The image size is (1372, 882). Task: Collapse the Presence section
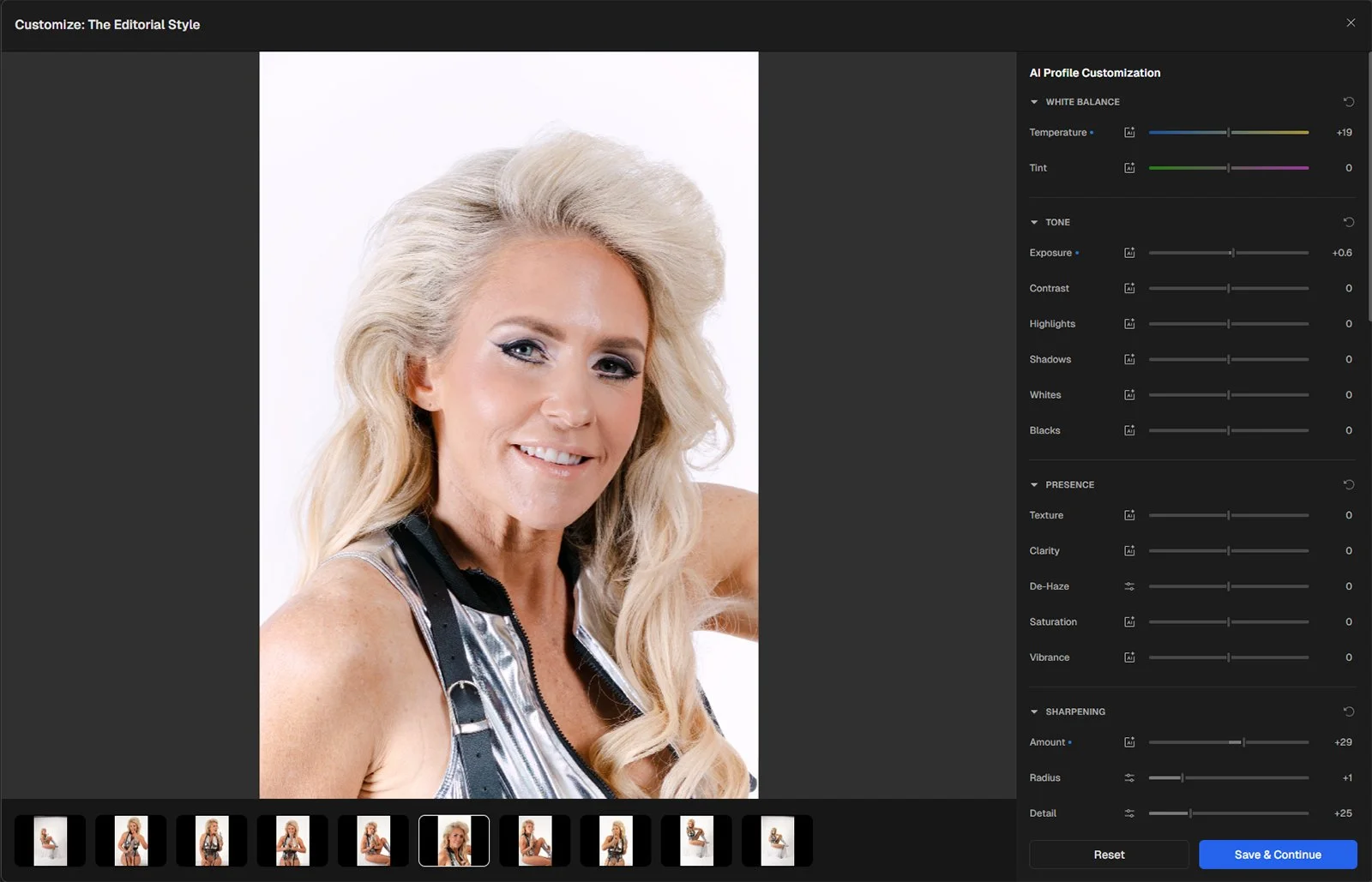point(1034,485)
